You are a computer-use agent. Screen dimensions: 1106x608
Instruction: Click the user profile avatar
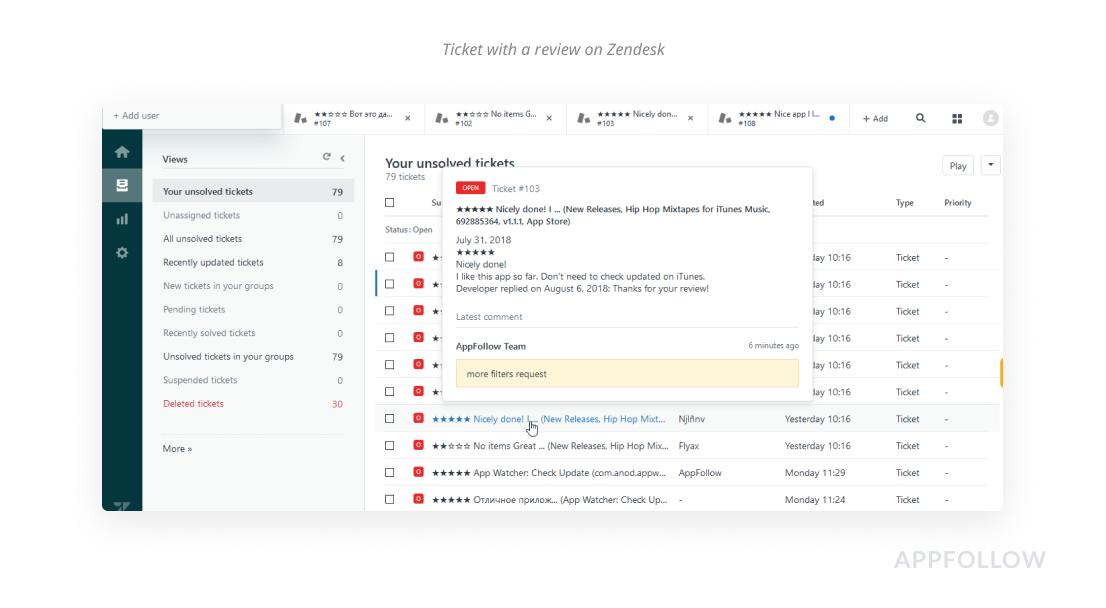pos(990,118)
